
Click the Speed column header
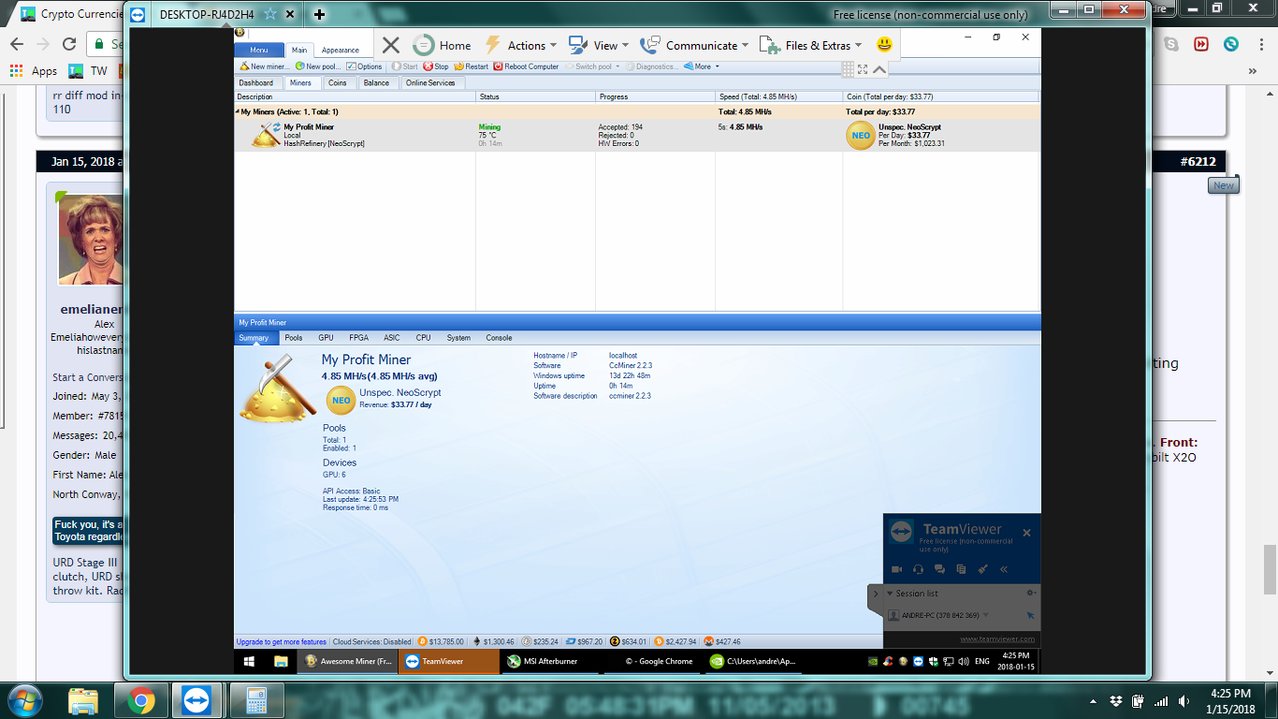(780, 97)
